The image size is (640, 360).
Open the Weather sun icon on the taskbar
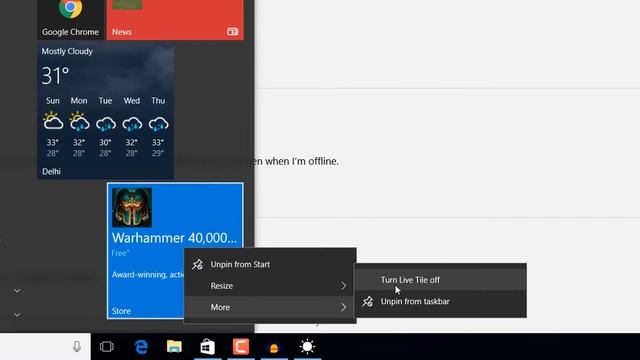click(307, 347)
